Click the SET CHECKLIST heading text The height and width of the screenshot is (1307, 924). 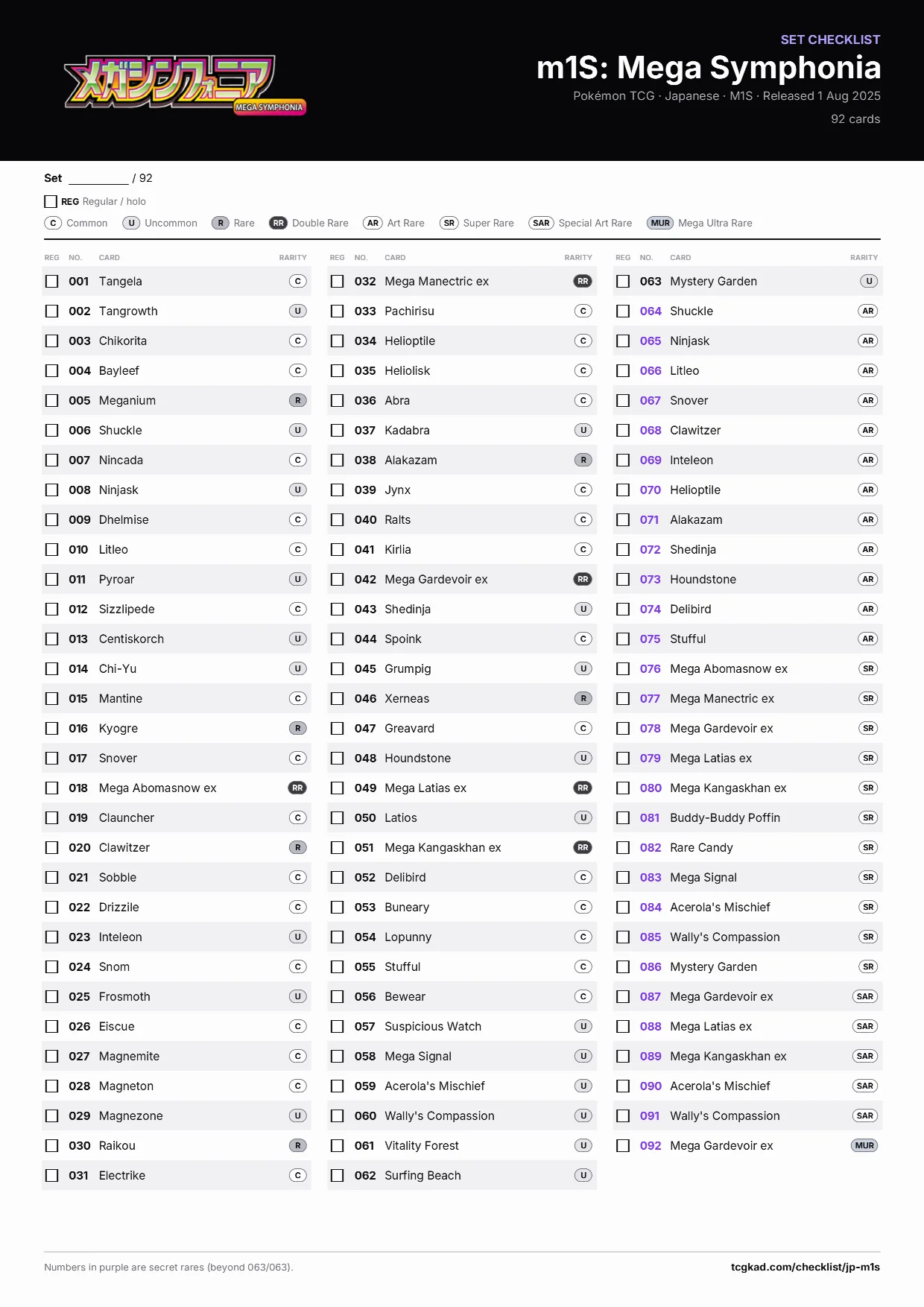(x=830, y=39)
